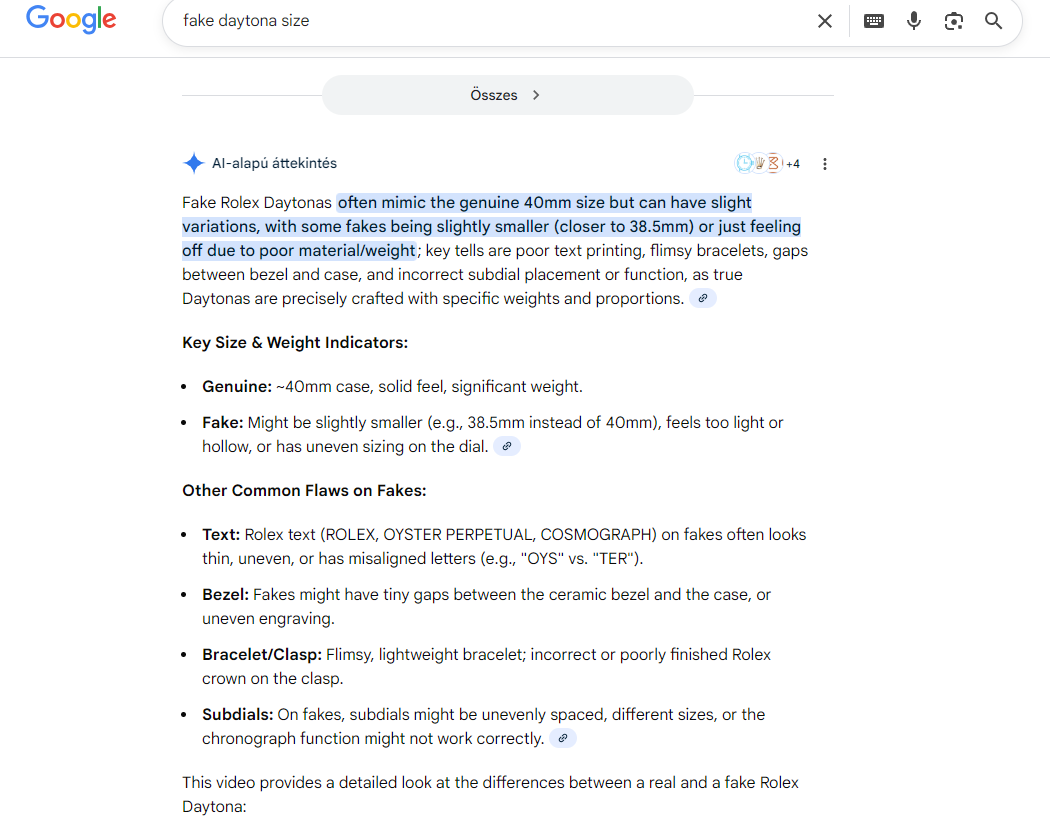Open source link after 'work correctly.'
Viewport: 1050px width, 828px height.
563,738
